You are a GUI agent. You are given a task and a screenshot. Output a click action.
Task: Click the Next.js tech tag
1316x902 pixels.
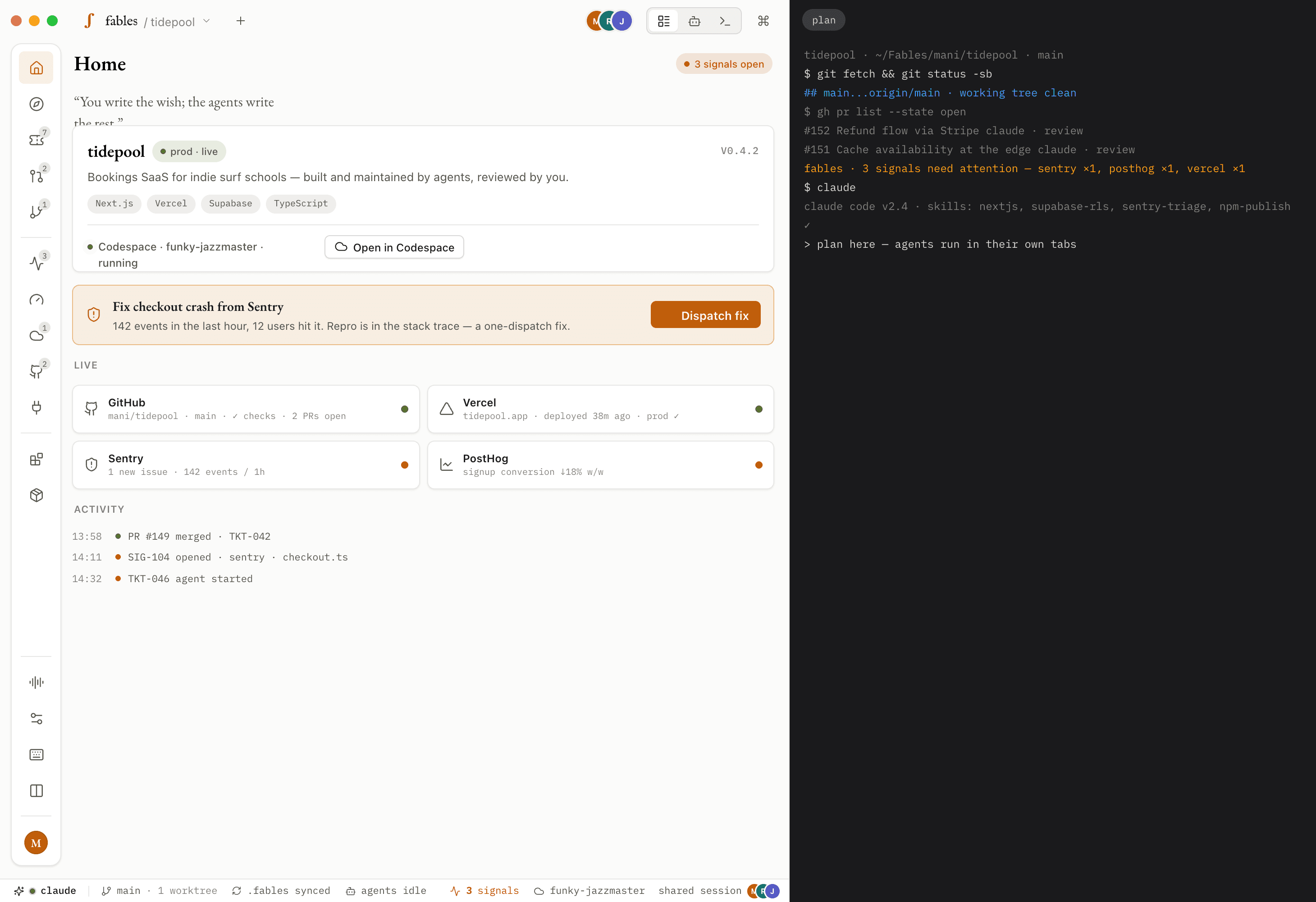pos(114,204)
